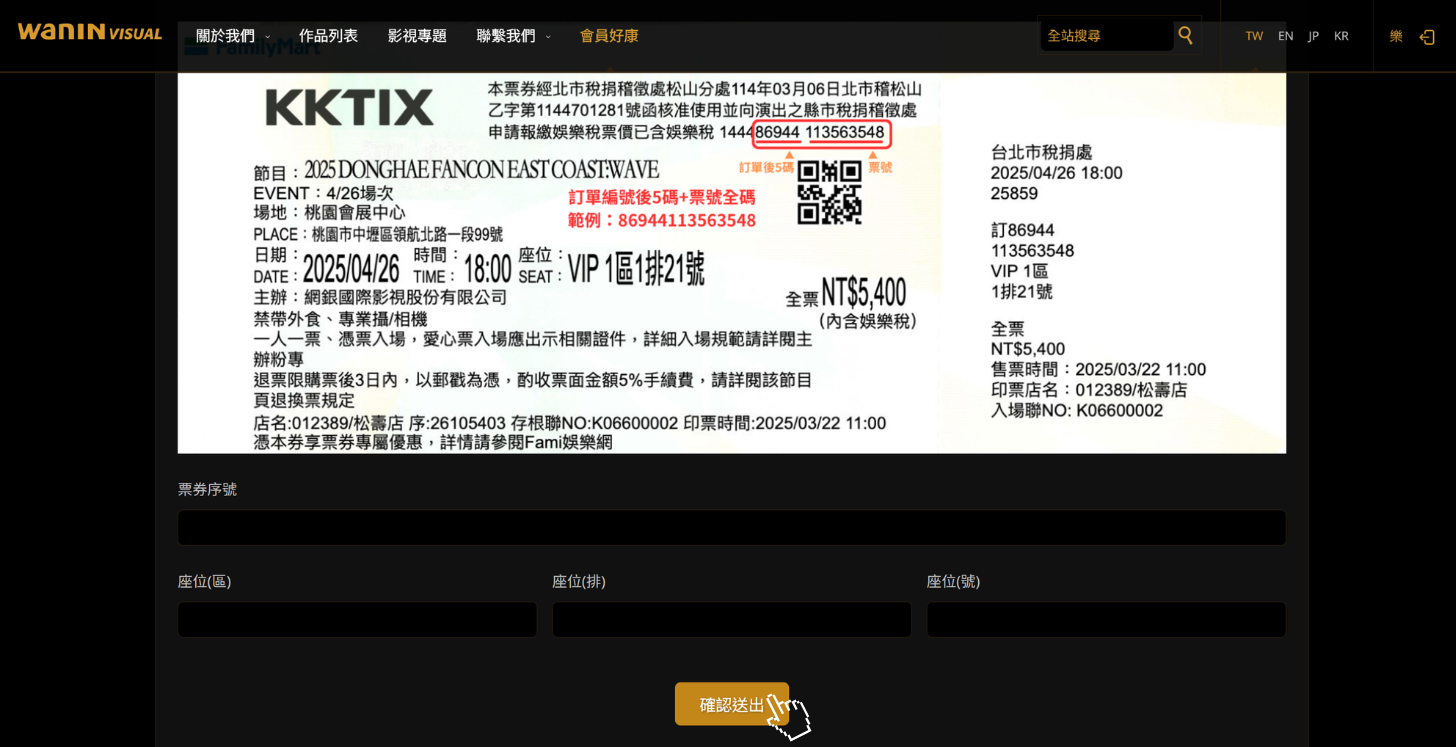Expand the 聯繫我們 dropdown
The height and width of the screenshot is (747, 1456).
click(x=514, y=36)
